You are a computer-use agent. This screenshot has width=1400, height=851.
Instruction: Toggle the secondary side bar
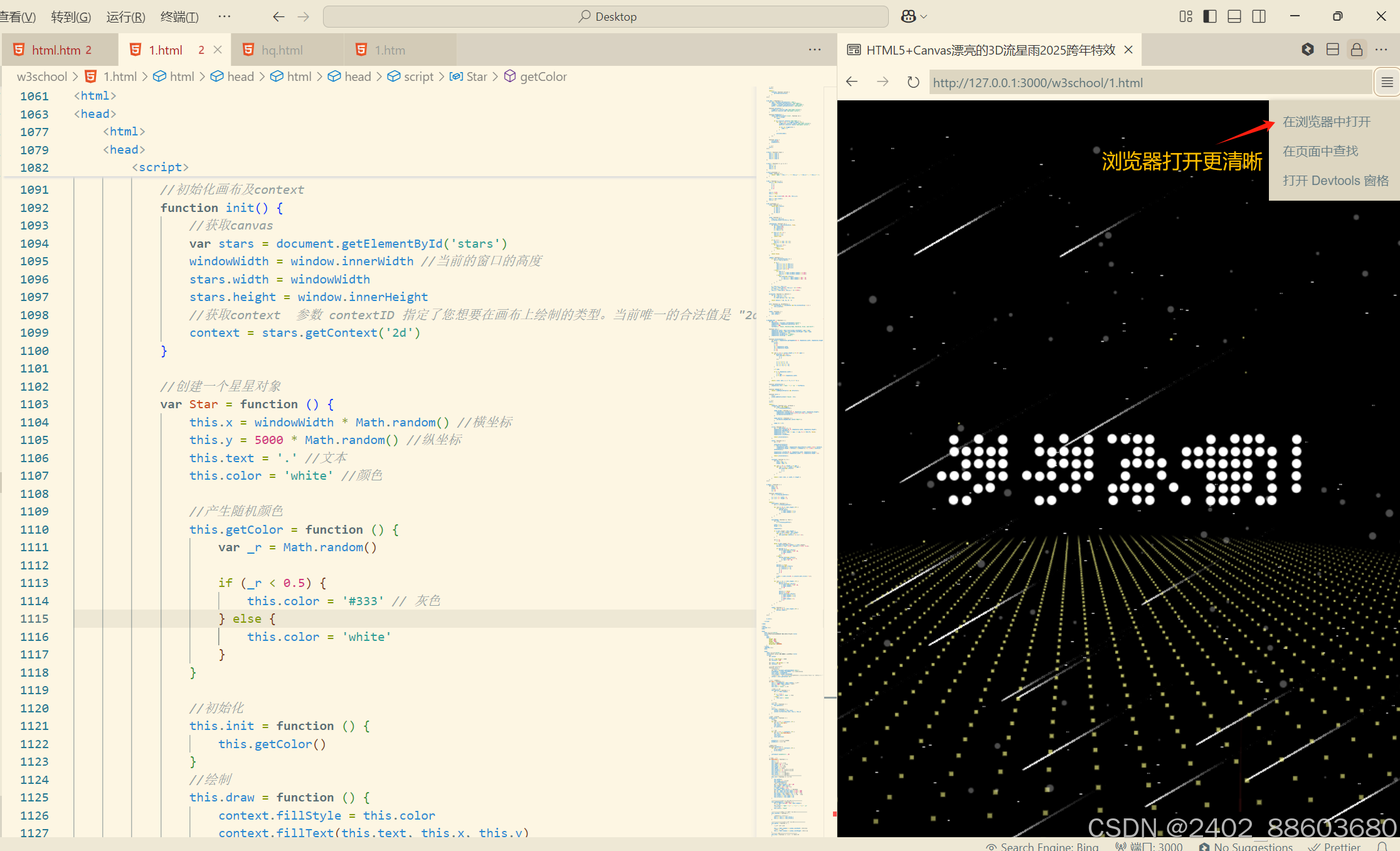1259,16
